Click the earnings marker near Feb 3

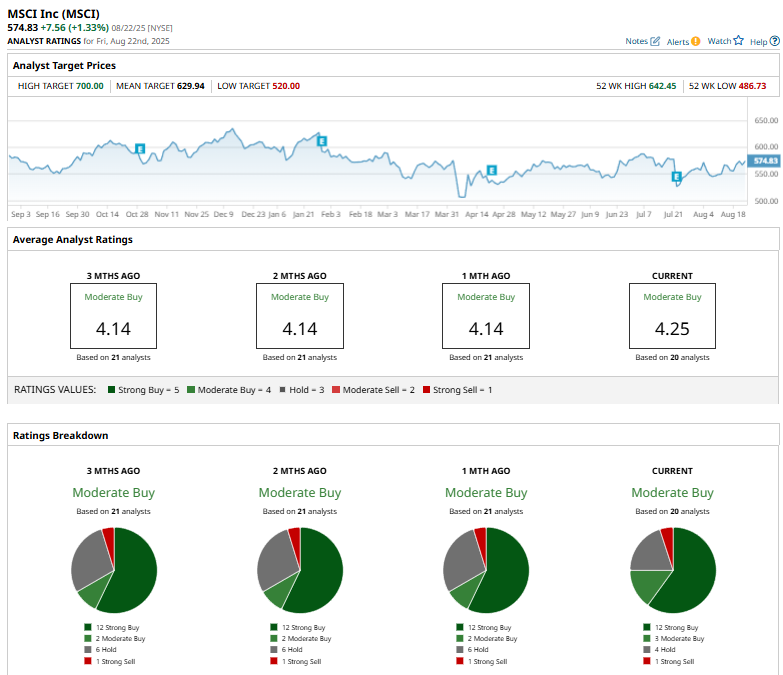322,141
